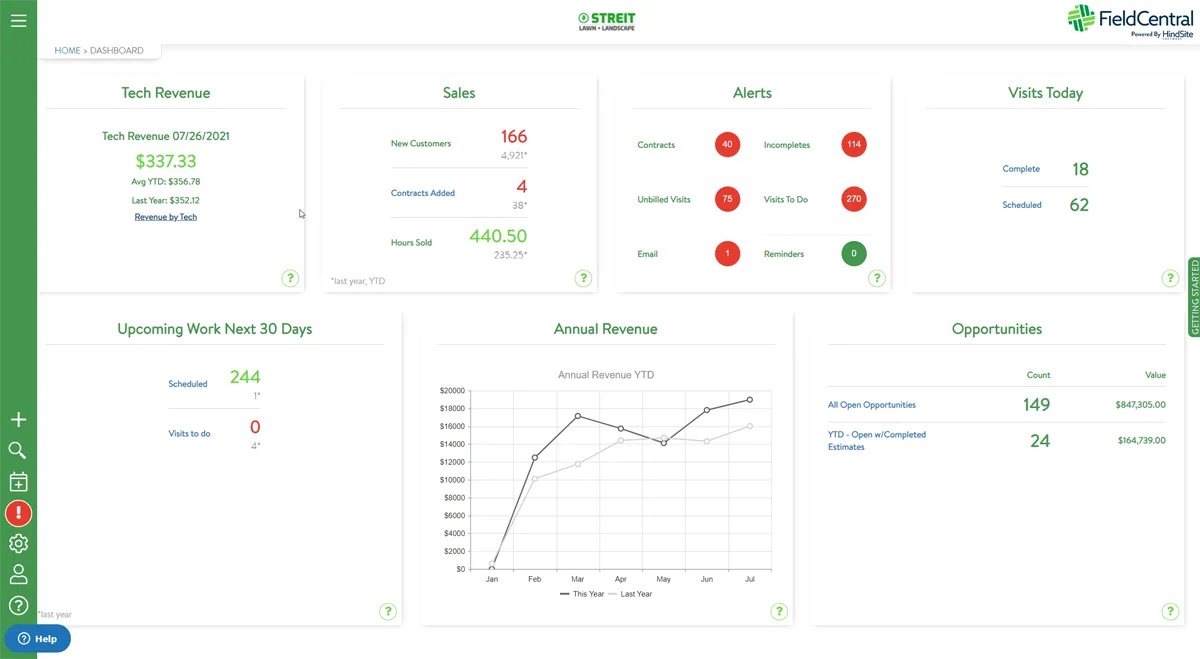Select DASHBOARD in the breadcrumb trail

pos(116,49)
